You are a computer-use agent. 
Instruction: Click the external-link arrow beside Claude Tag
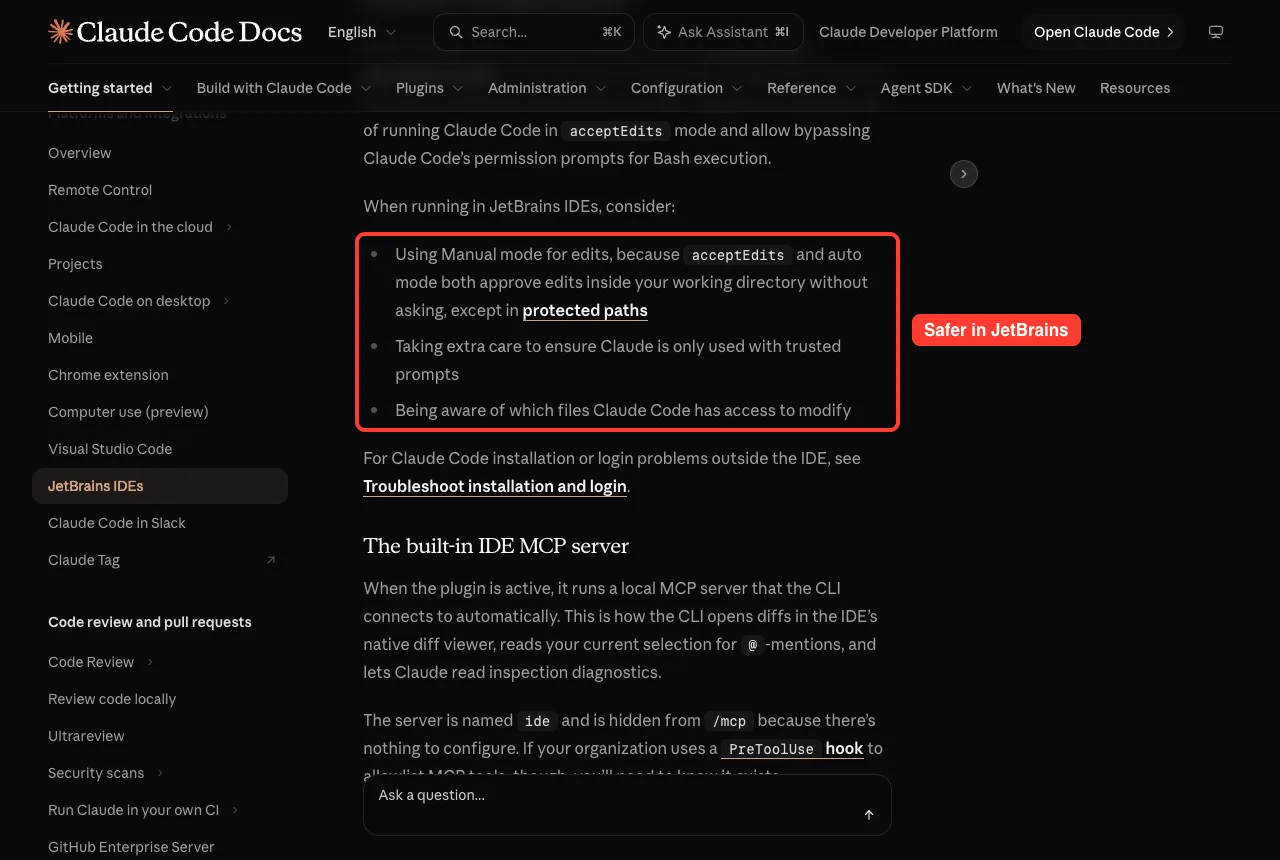tap(270, 560)
